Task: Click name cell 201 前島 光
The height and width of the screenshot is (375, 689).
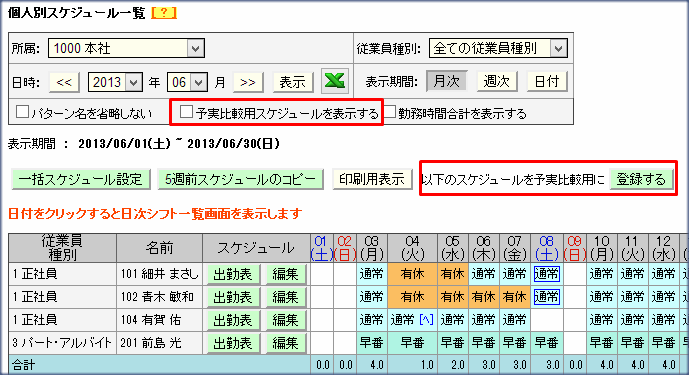Action: click(160, 343)
